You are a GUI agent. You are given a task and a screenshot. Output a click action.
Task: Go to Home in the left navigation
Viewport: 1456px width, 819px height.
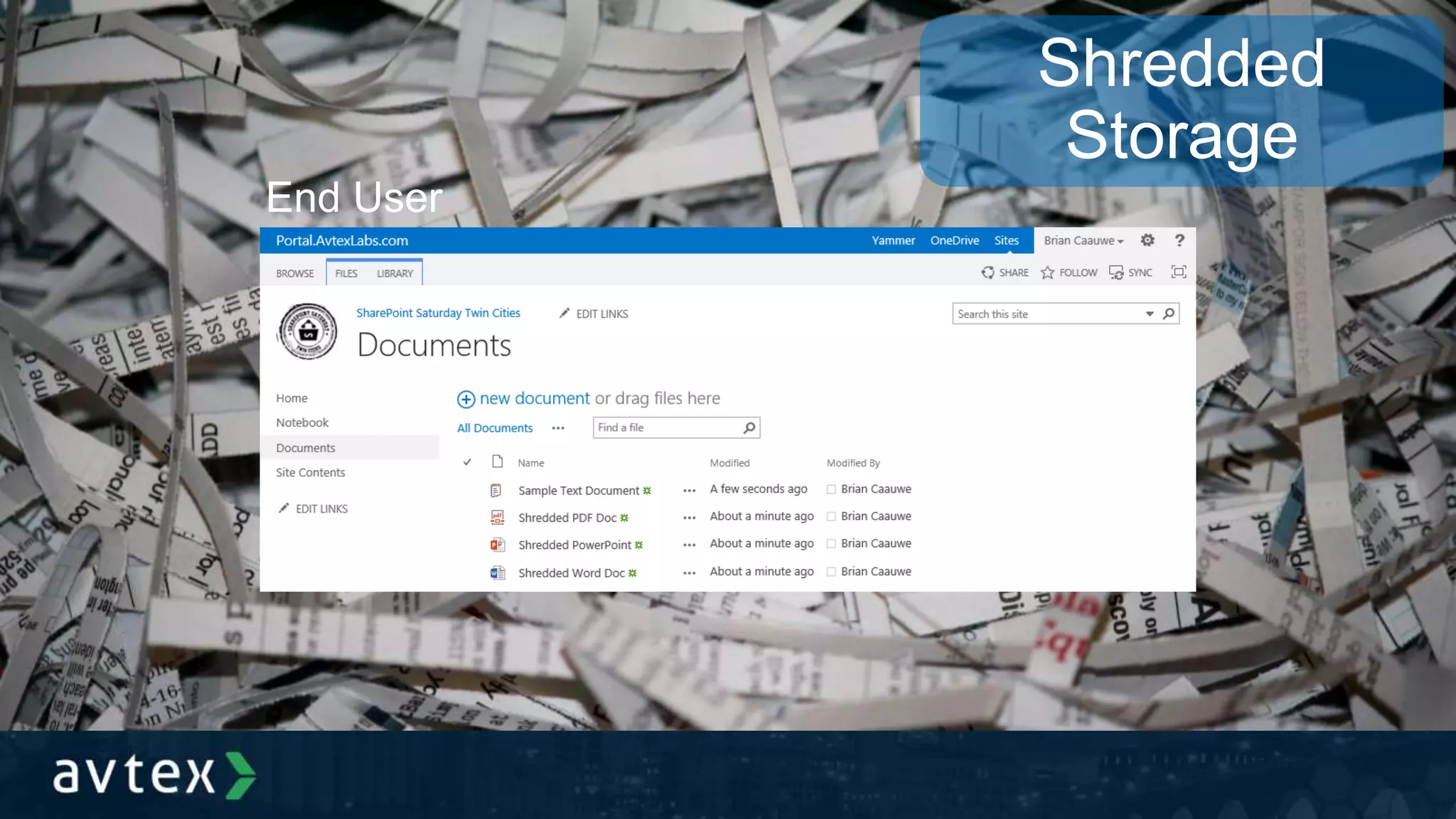coord(291,398)
